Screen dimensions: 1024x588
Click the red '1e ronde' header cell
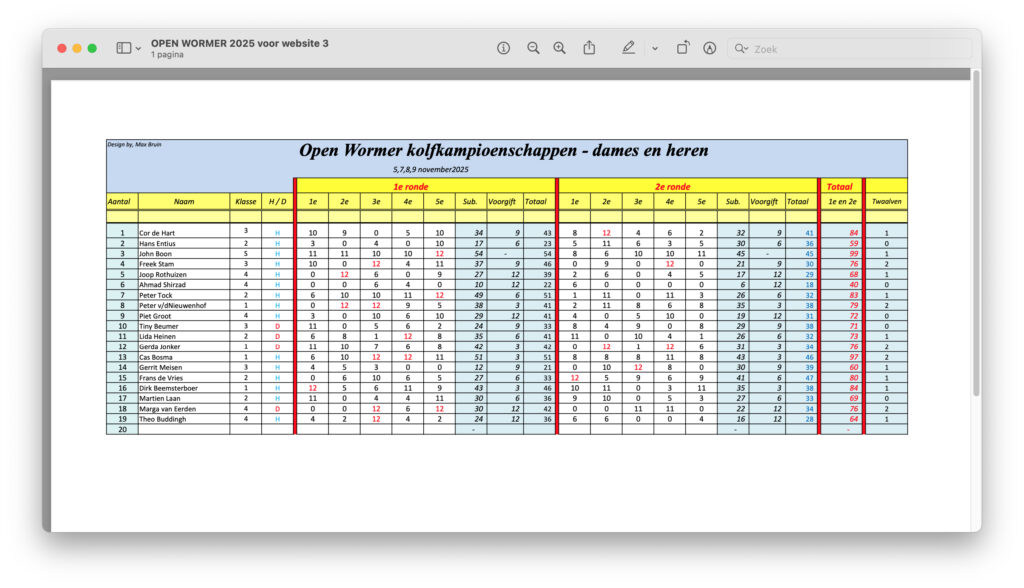411,186
